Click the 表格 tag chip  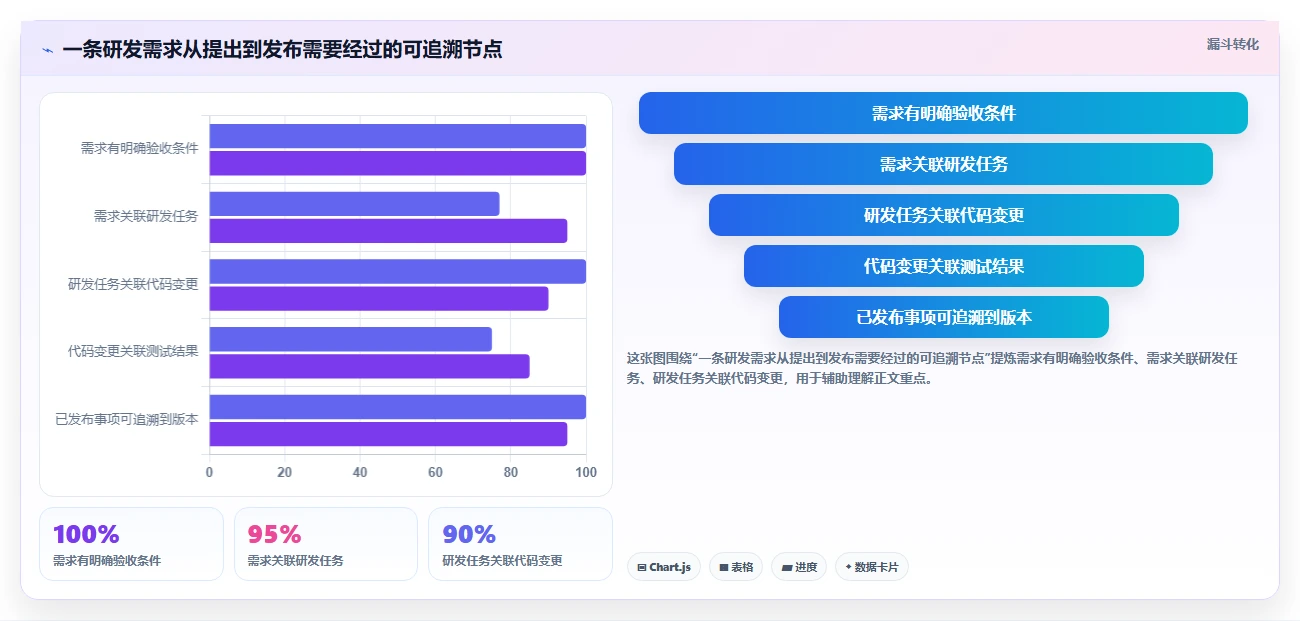[x=736, y=567]
